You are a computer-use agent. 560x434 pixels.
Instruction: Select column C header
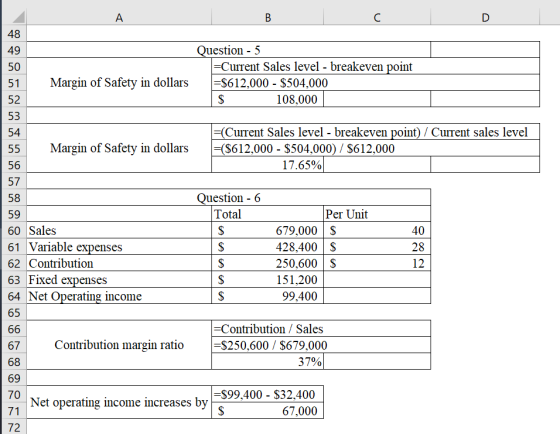coord(377,17)
